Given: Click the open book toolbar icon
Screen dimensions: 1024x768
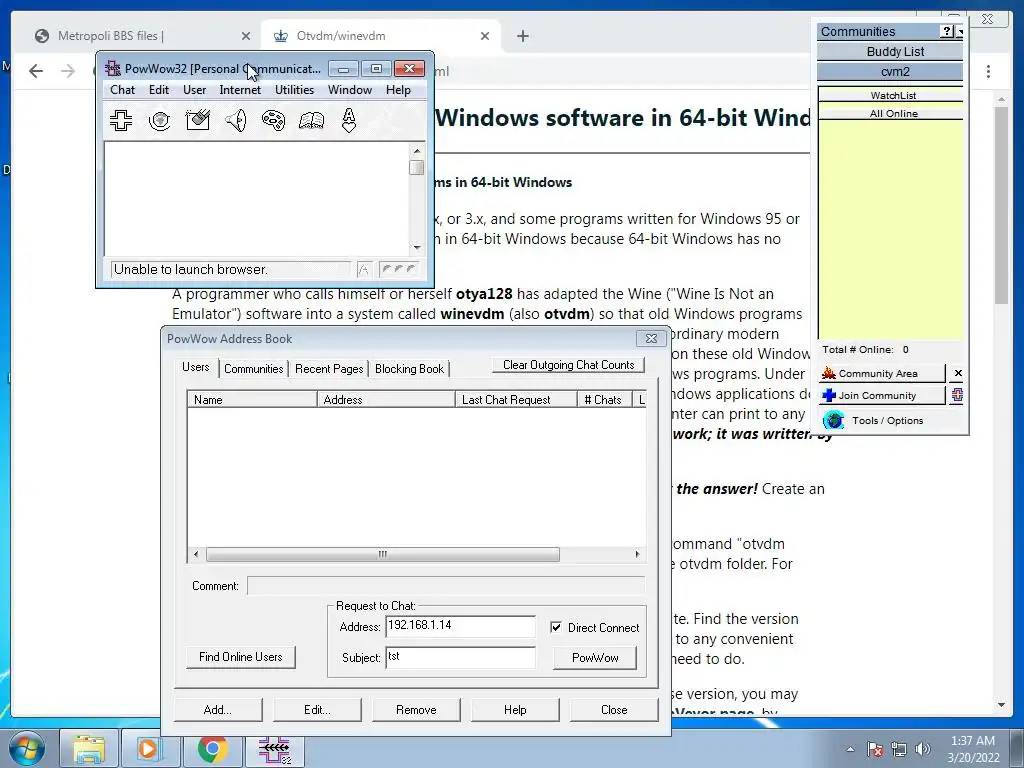Looking at the screenshot, I should tap(312, 120).
